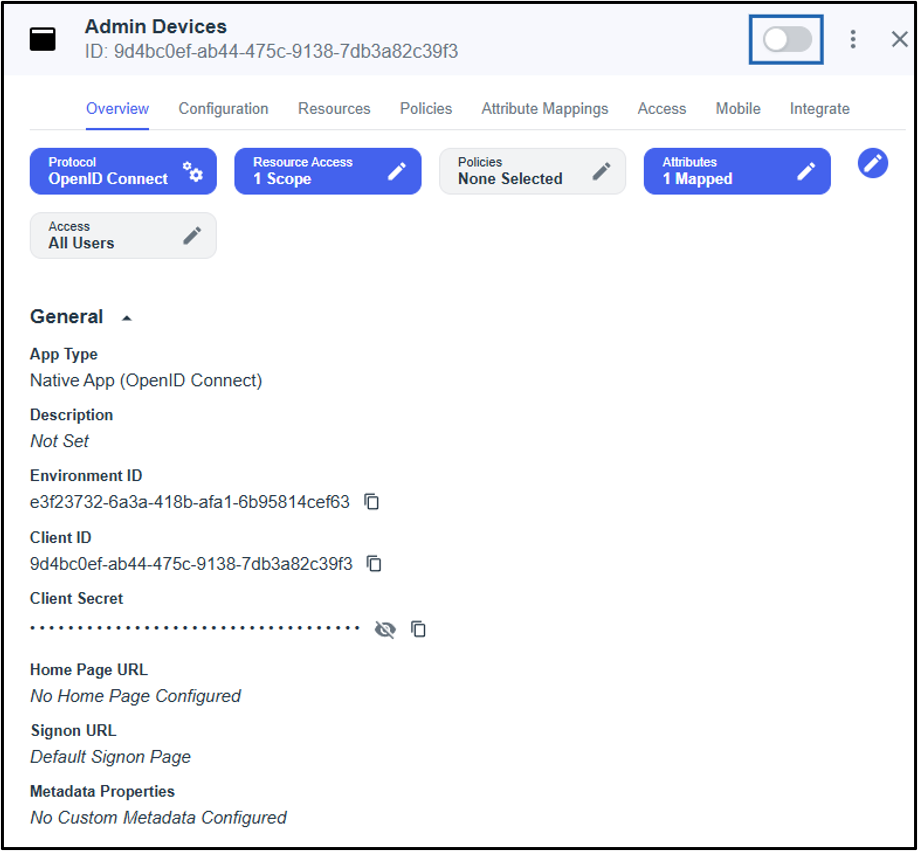This screenshot has height=851, width=918.
Task: Switch to the Access tab
Action: (662, 109)
